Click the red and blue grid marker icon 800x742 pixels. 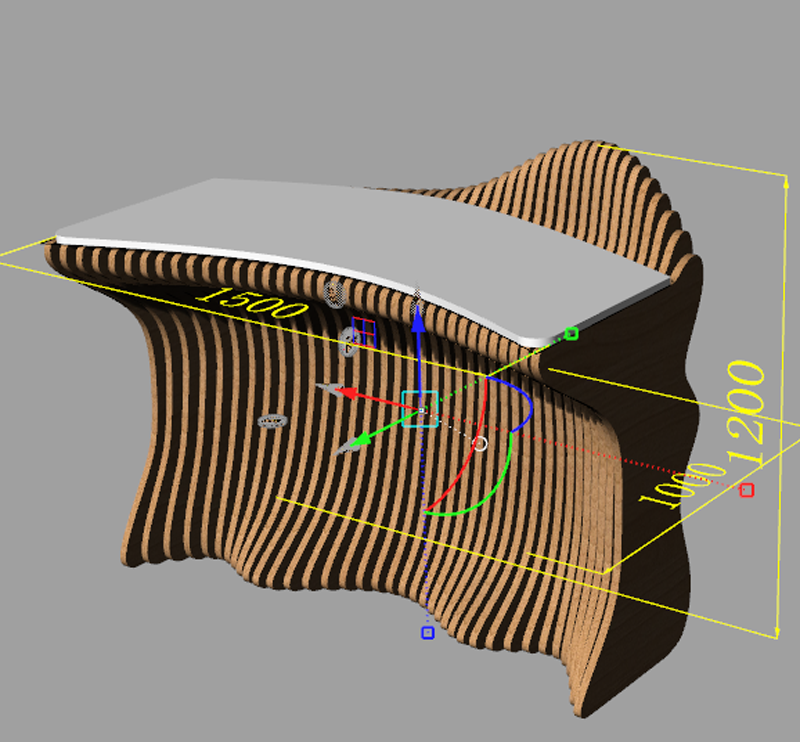coord(364,332)
